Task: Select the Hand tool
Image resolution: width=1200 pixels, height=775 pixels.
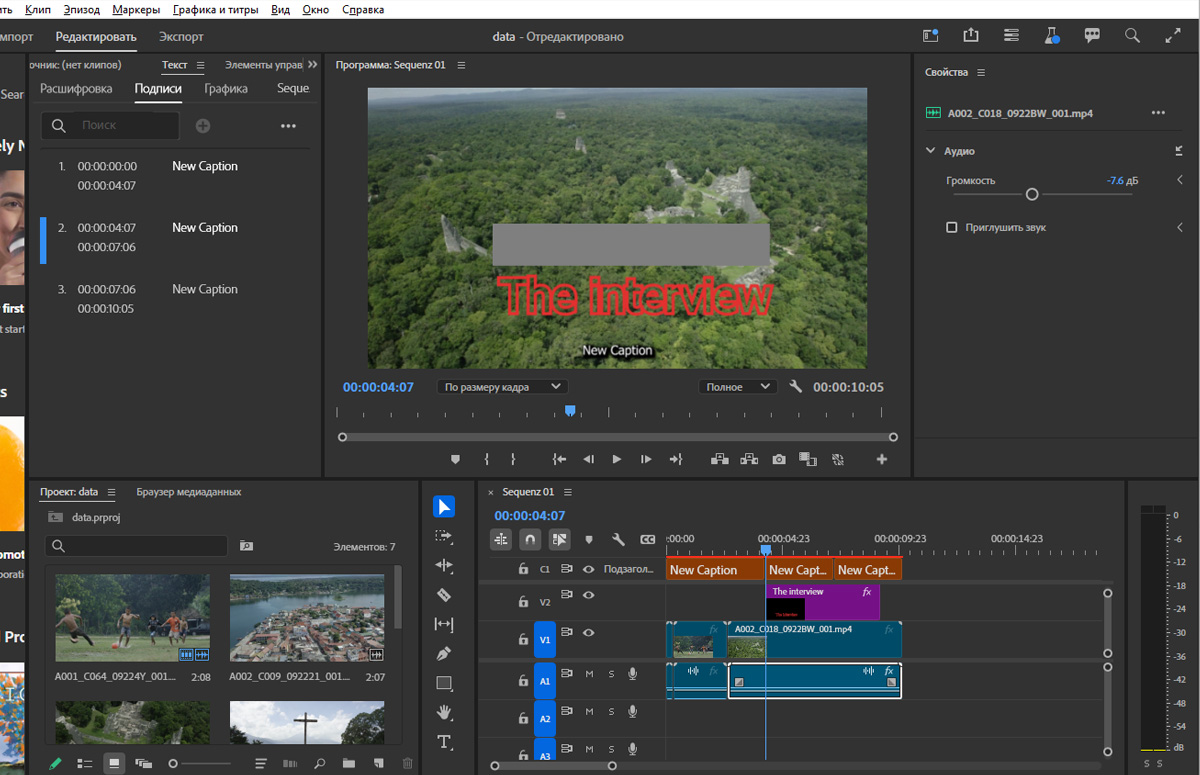Action: pos(444,713)
